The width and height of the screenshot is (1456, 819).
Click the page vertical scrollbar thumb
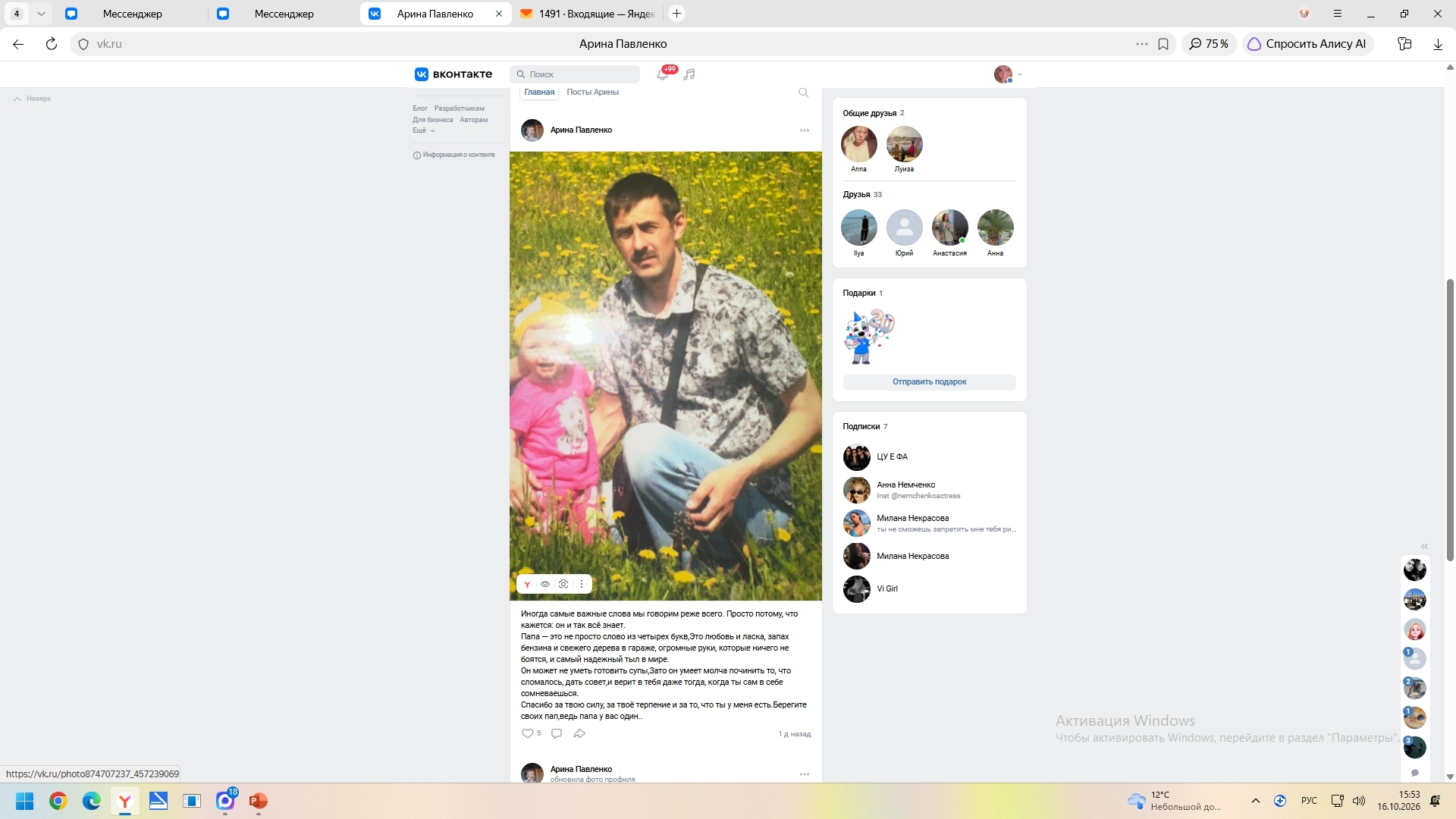click(x=1450, y=420)
